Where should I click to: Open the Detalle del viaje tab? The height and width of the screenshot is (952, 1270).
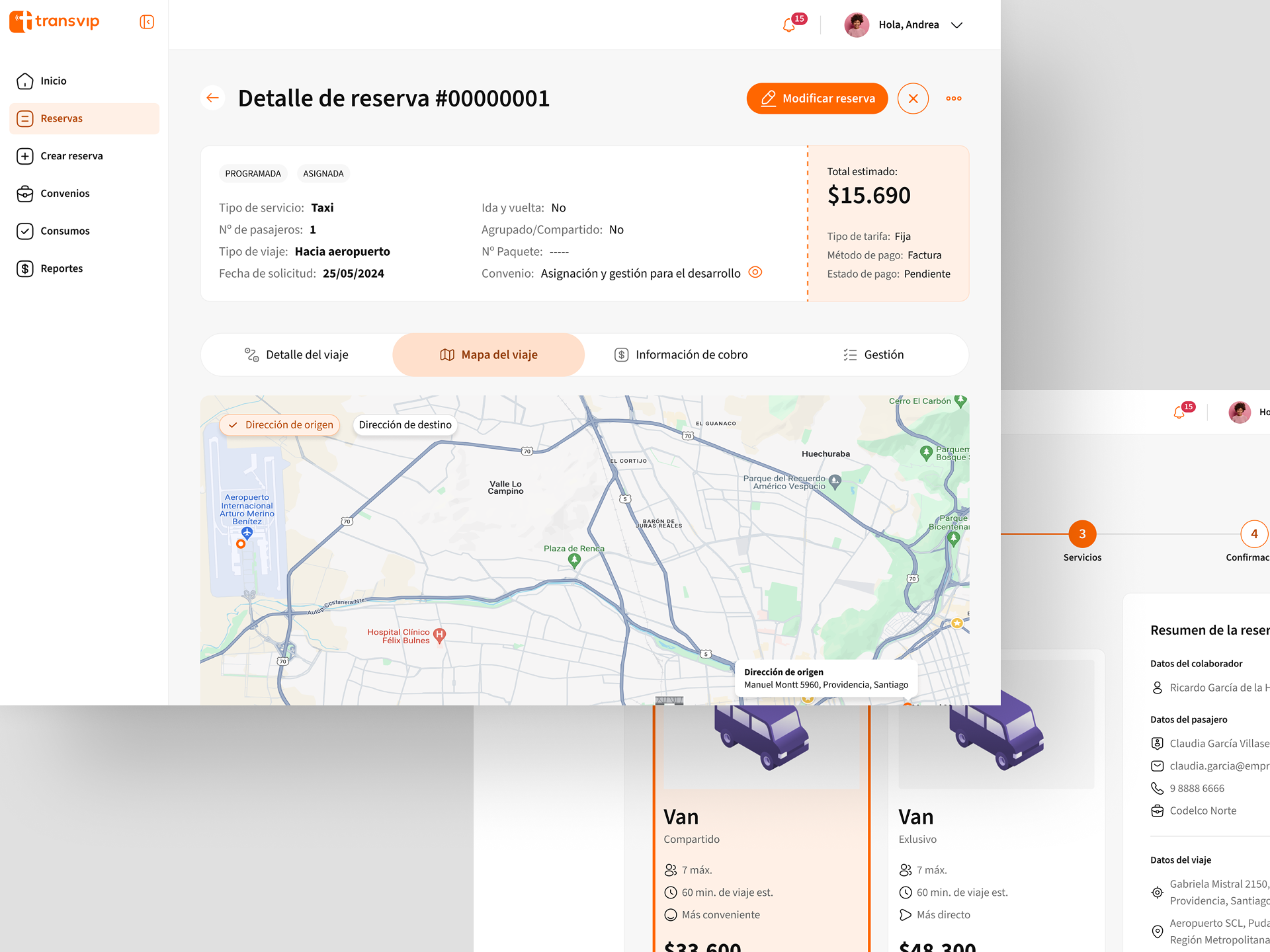coord(296,355)
